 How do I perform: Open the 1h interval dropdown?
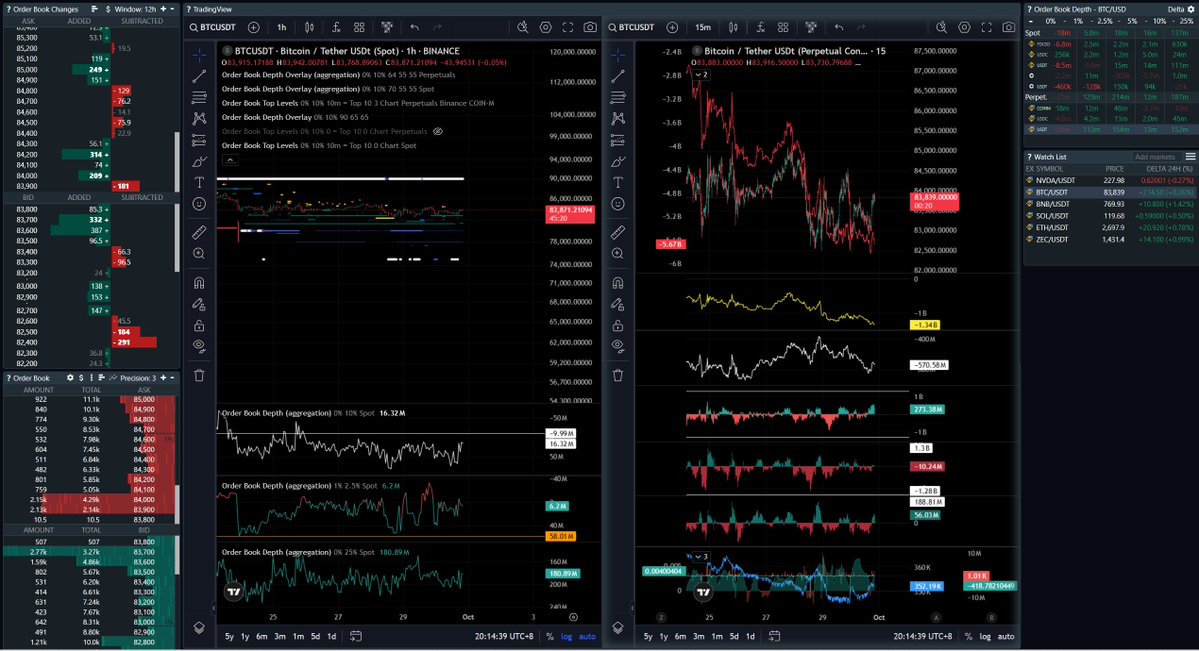pos(281,28)
